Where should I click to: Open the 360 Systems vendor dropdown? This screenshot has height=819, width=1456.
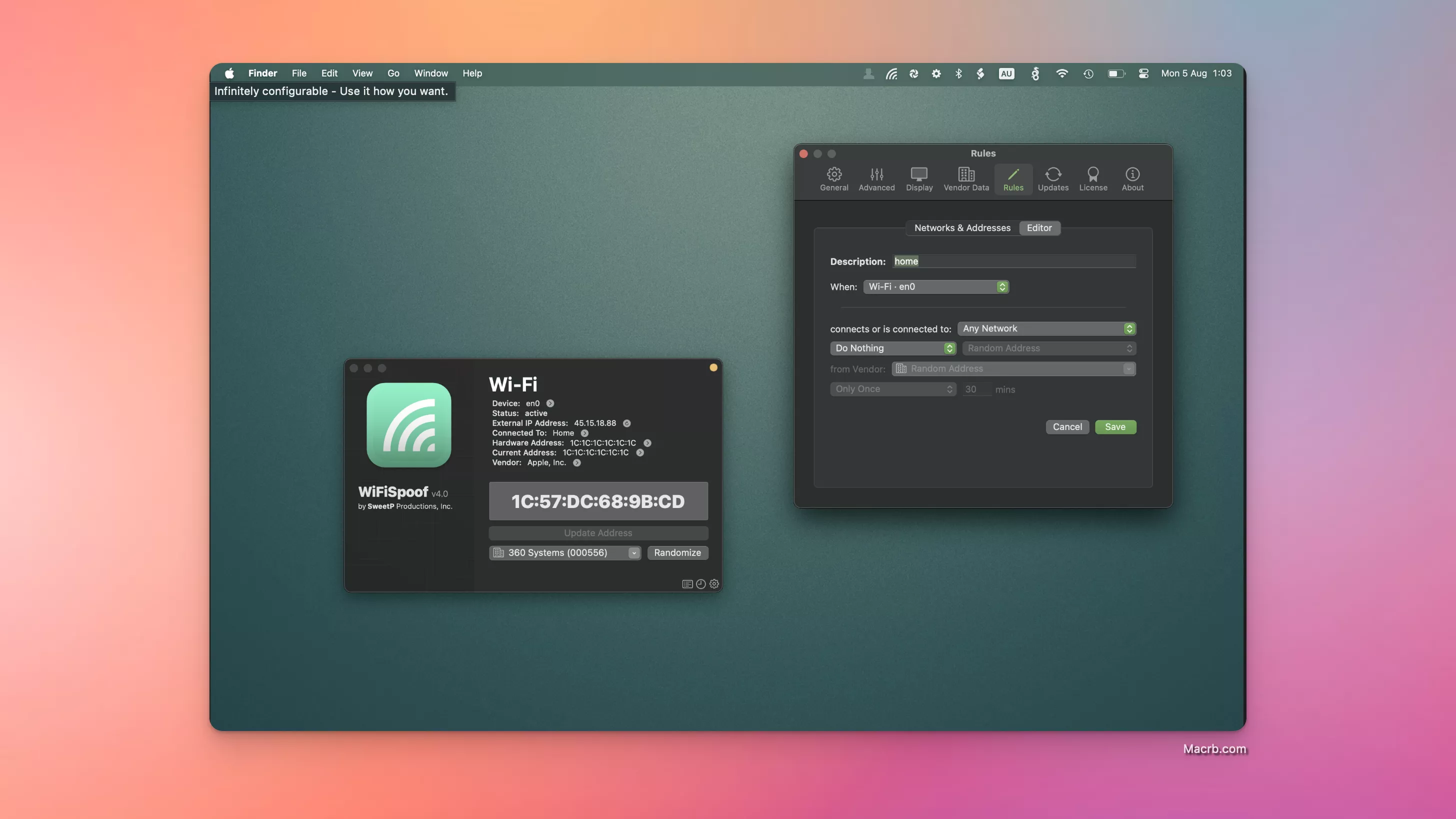coord(564,553)
